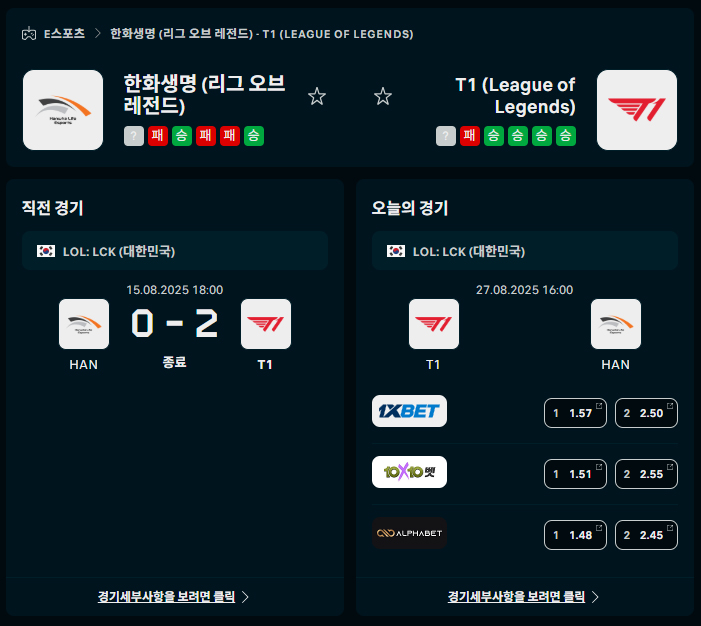Click the Korean flag in 직전 경기 league row
The width and height of the screenshot is (701, 626).
pyautogui.click(x=46, y=251)
